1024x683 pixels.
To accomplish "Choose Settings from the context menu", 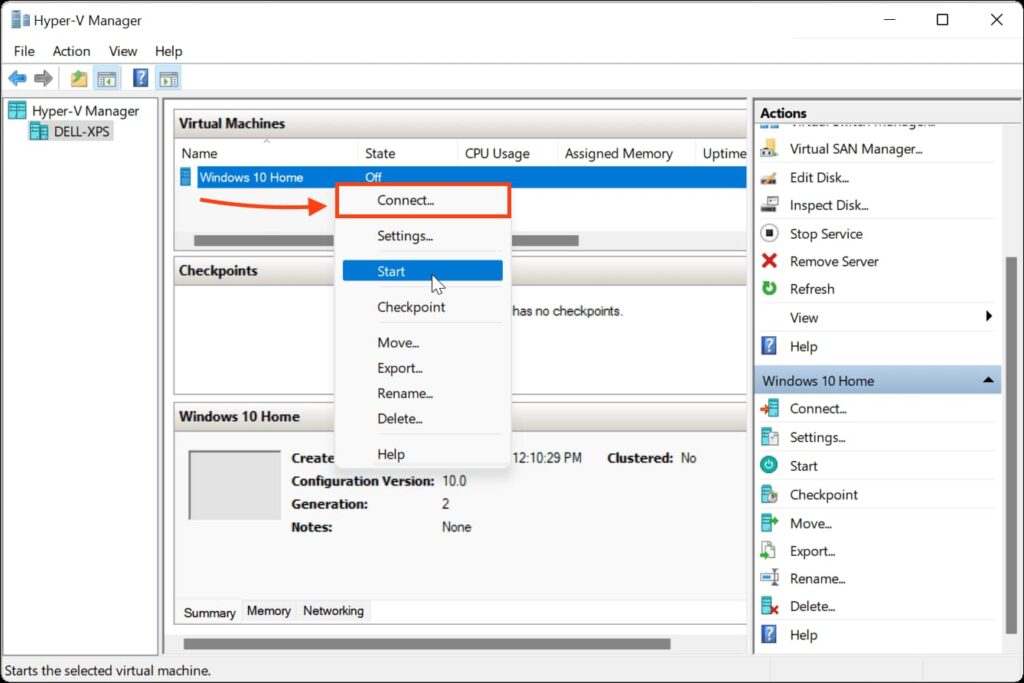I will click(423, 236).
